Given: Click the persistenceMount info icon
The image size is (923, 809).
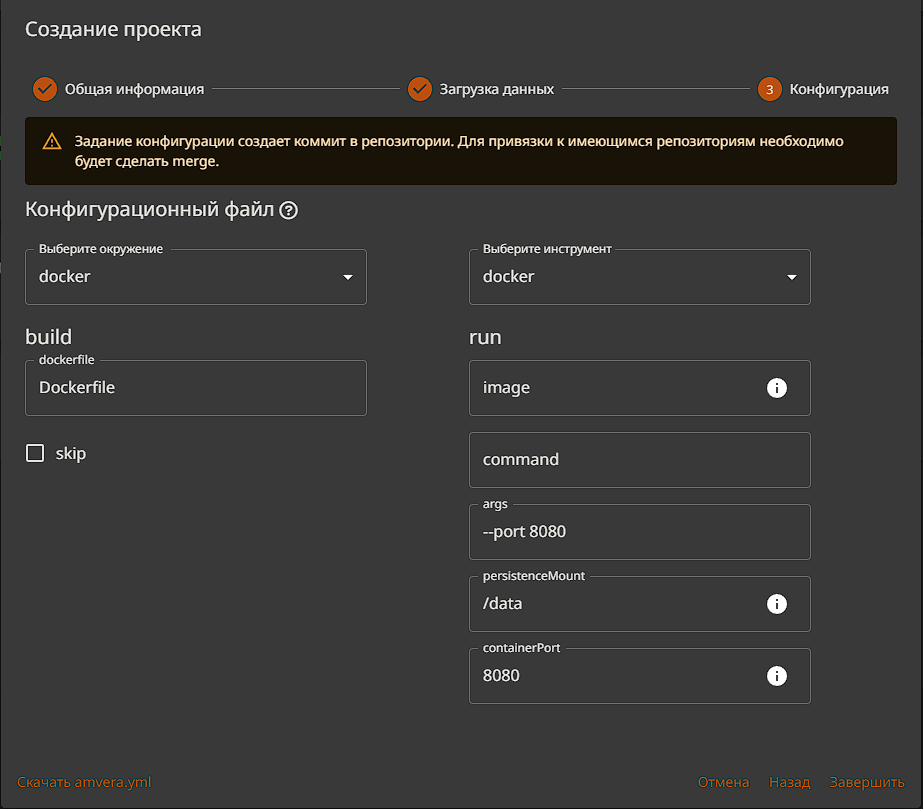Looking at the screenshot, I should click(776, 604).
